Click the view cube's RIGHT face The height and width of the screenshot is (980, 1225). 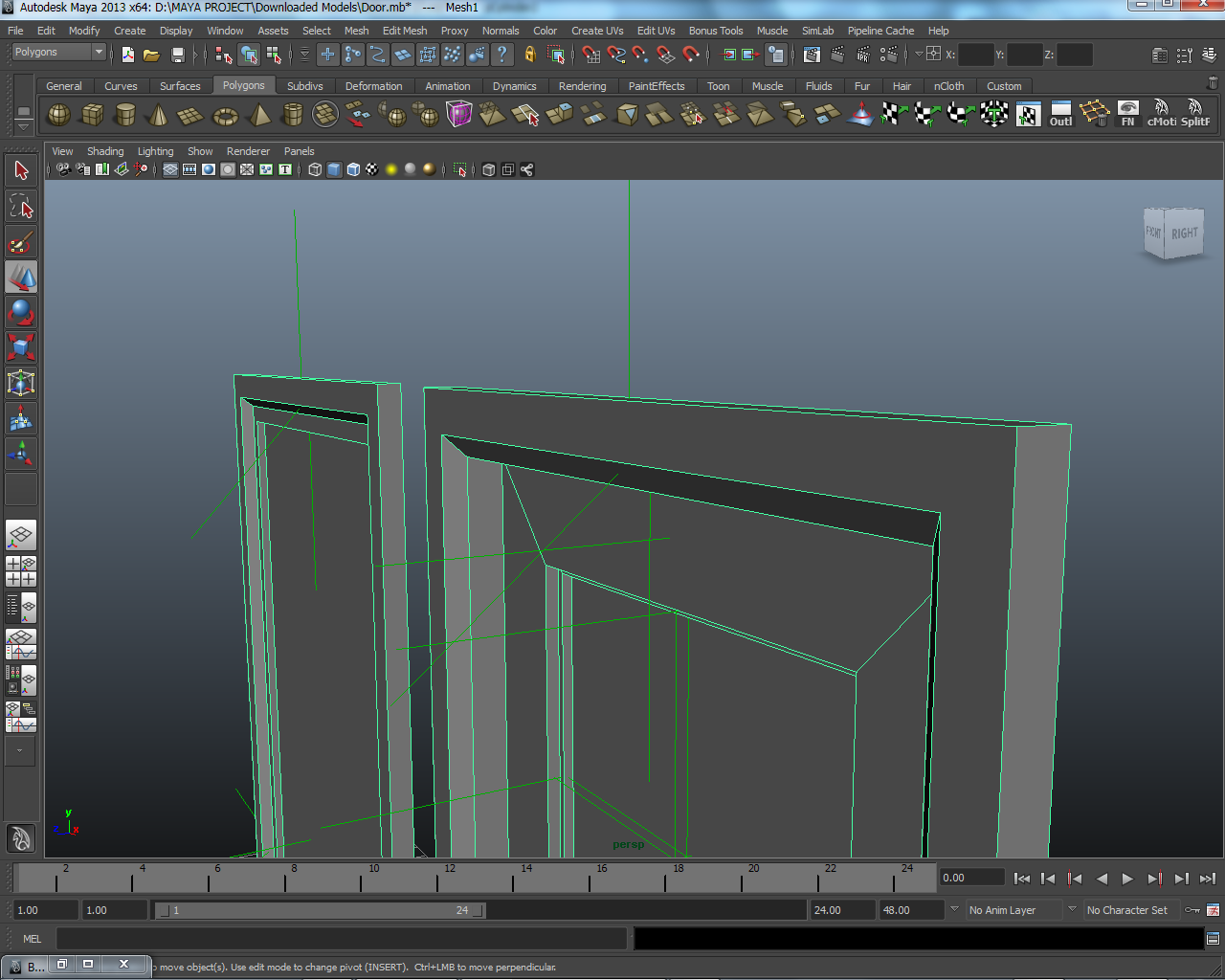point(1184,234)
